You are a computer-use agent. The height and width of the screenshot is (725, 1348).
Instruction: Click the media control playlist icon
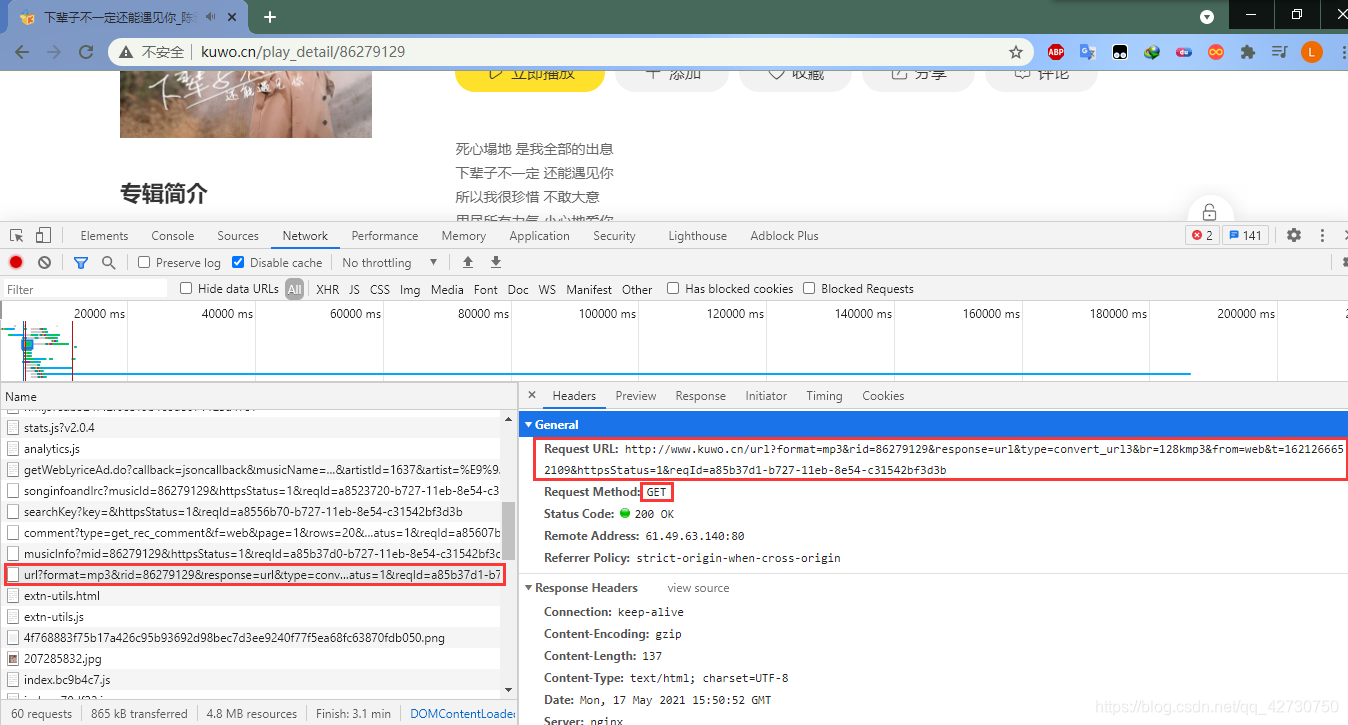pyautogui.click(x=1279, y=52)
